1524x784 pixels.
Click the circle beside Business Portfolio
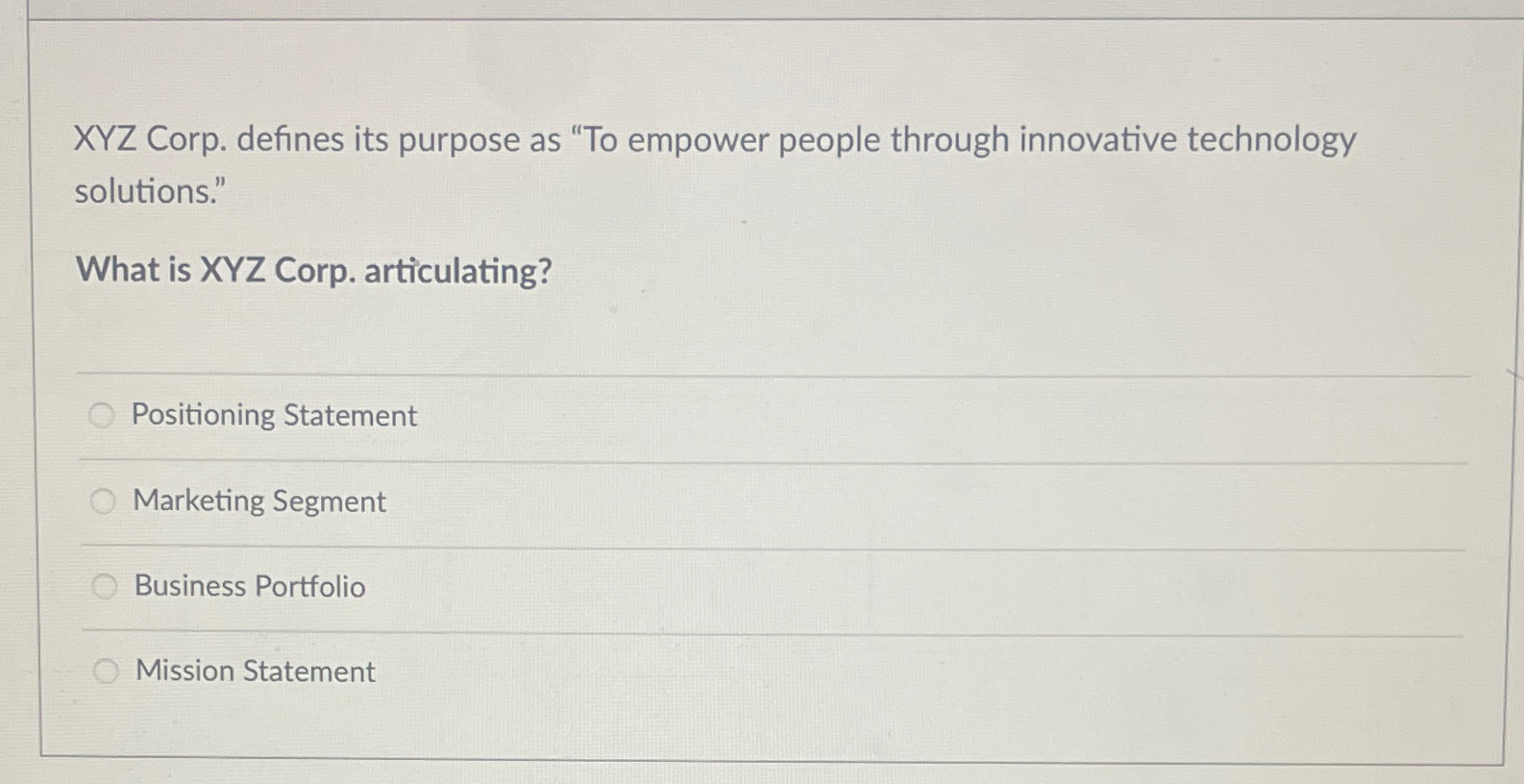[104, 586]
